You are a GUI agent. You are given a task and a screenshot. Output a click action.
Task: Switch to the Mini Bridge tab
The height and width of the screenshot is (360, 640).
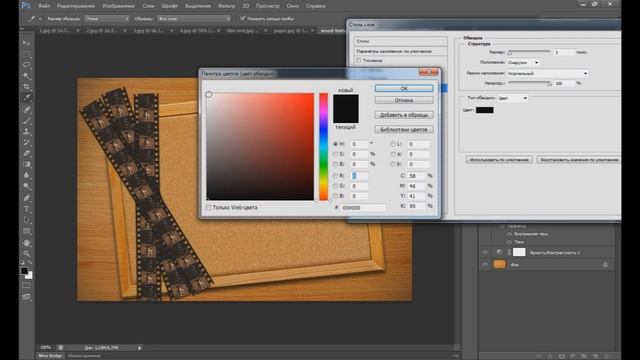tap(51, 356)
